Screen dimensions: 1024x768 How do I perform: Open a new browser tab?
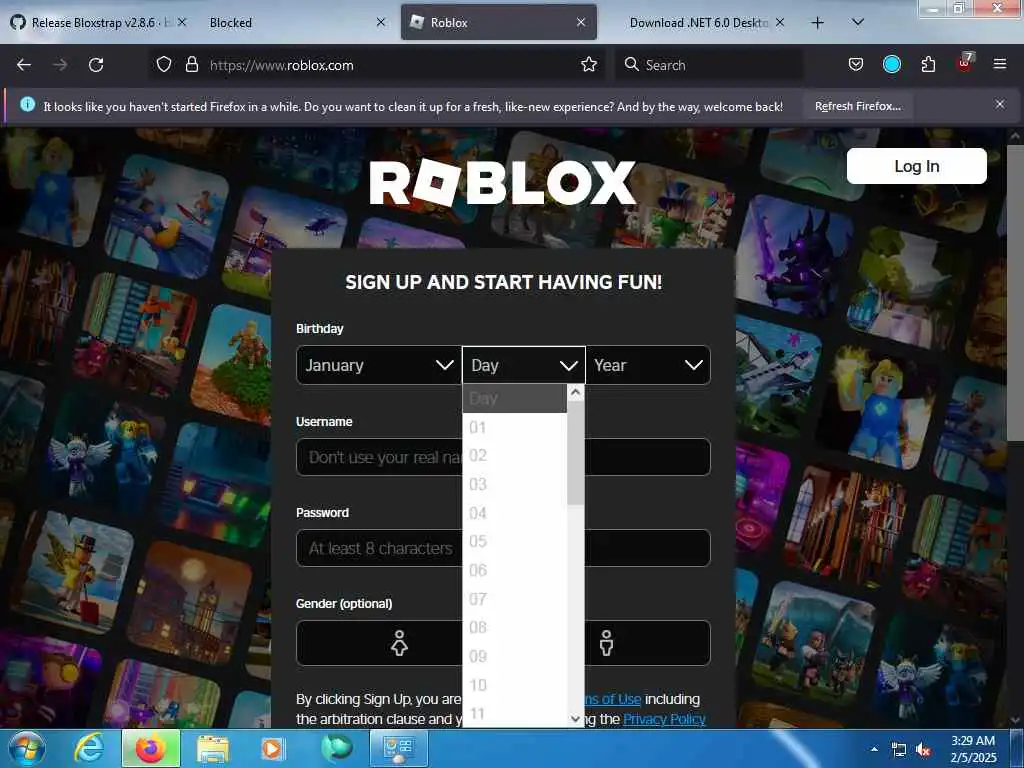[817, 23]
